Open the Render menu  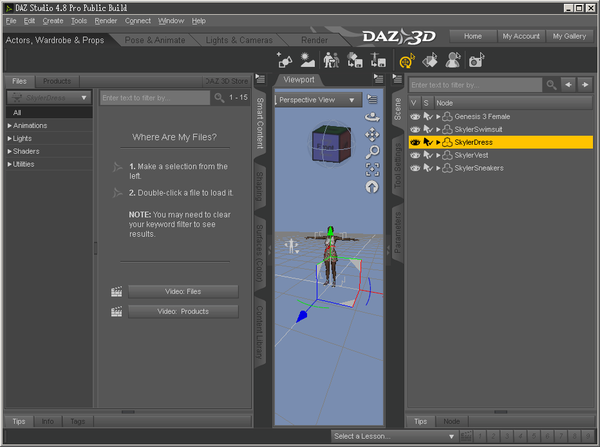(x=106, y=21)
